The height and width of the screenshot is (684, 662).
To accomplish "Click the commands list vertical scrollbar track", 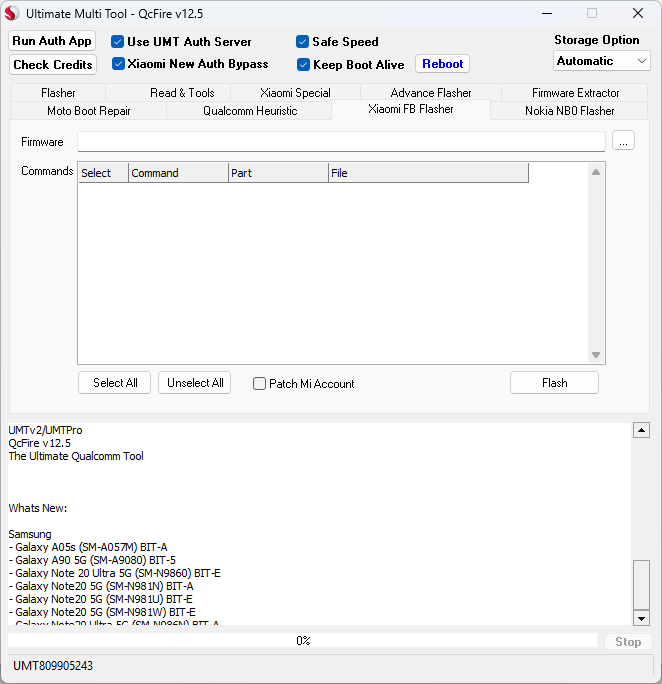I will [x=596, y=263].
